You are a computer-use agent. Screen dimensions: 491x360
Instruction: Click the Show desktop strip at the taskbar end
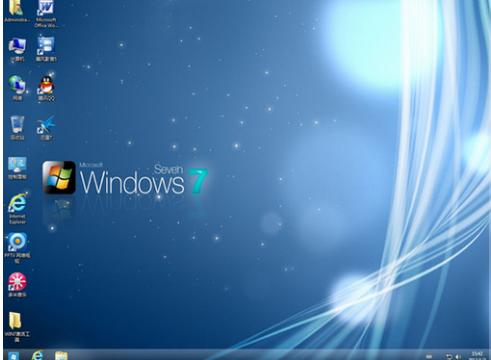click(x=489, y=355)
